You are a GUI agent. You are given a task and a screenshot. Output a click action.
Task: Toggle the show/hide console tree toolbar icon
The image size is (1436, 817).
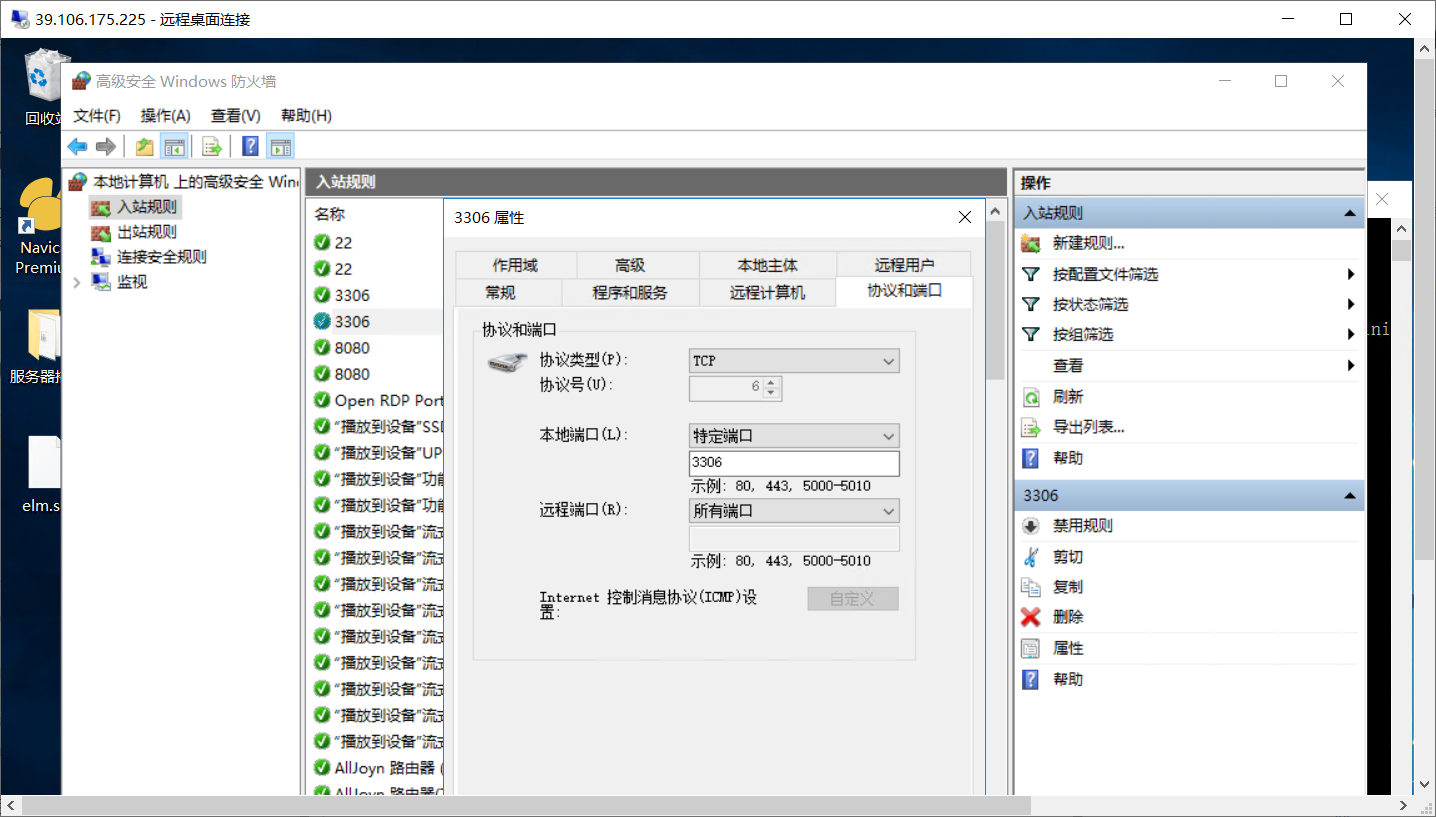(175, 147)
